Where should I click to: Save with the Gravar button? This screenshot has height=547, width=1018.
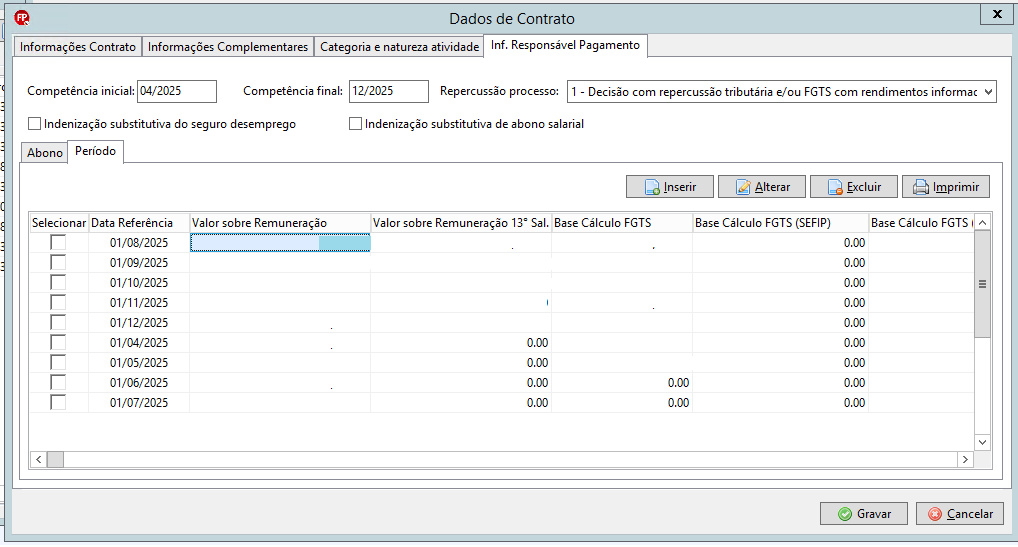tap(863, 513)
